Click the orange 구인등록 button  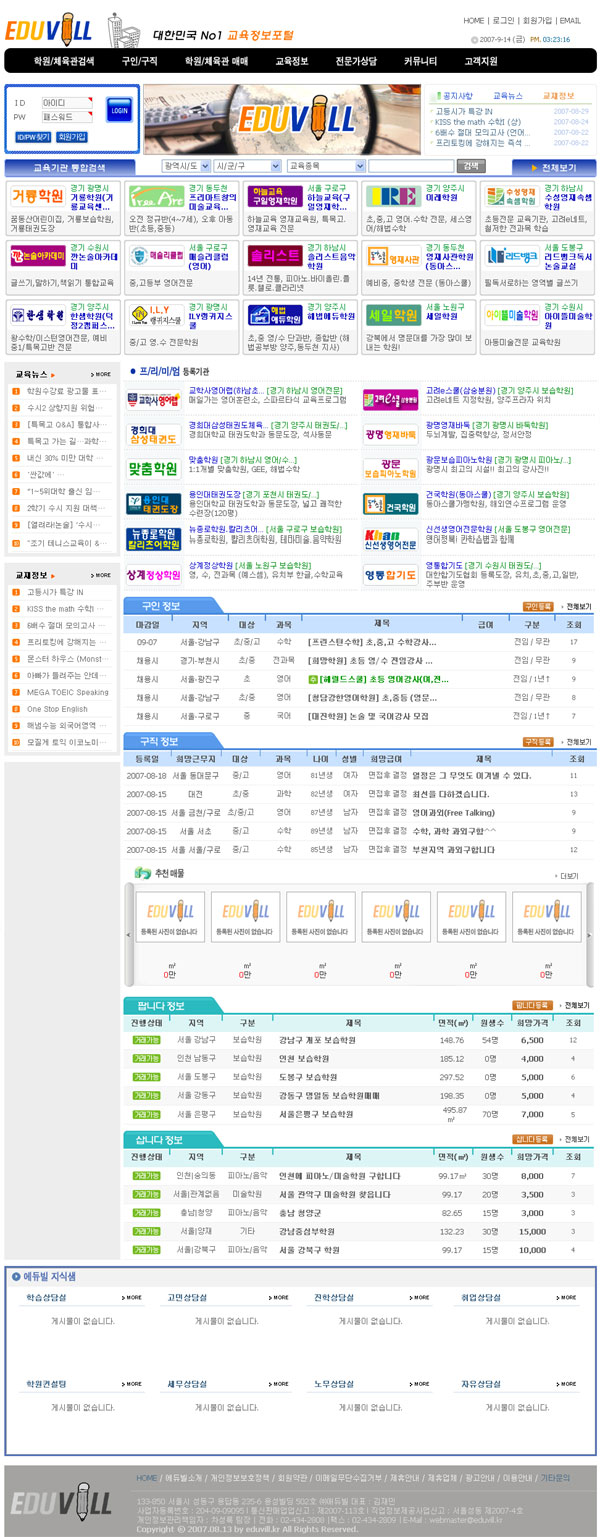(x=536, y=606)
